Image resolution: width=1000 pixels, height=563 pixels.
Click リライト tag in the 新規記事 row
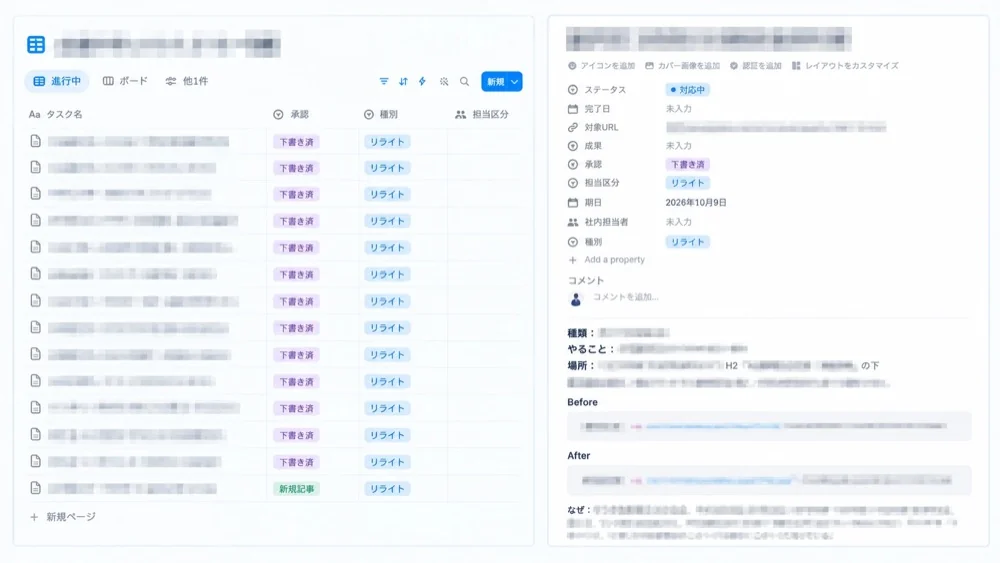387,489
